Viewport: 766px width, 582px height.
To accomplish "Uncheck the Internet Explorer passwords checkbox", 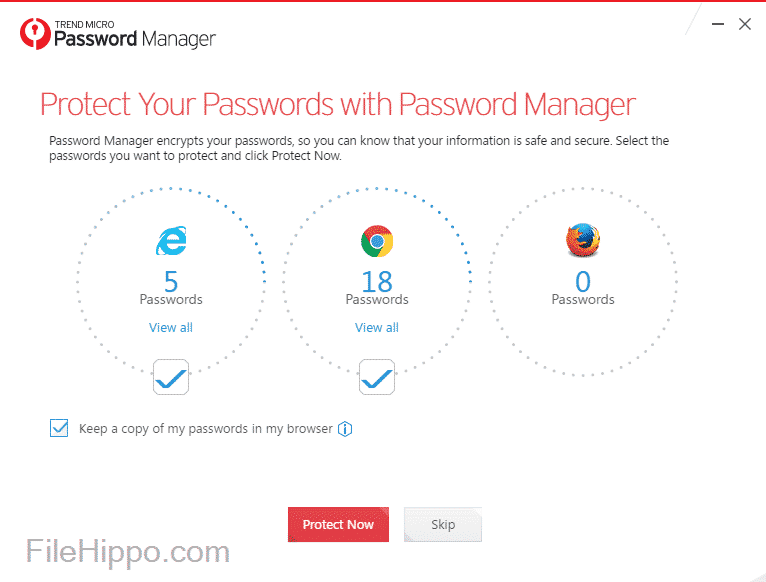I will (171, 377).
